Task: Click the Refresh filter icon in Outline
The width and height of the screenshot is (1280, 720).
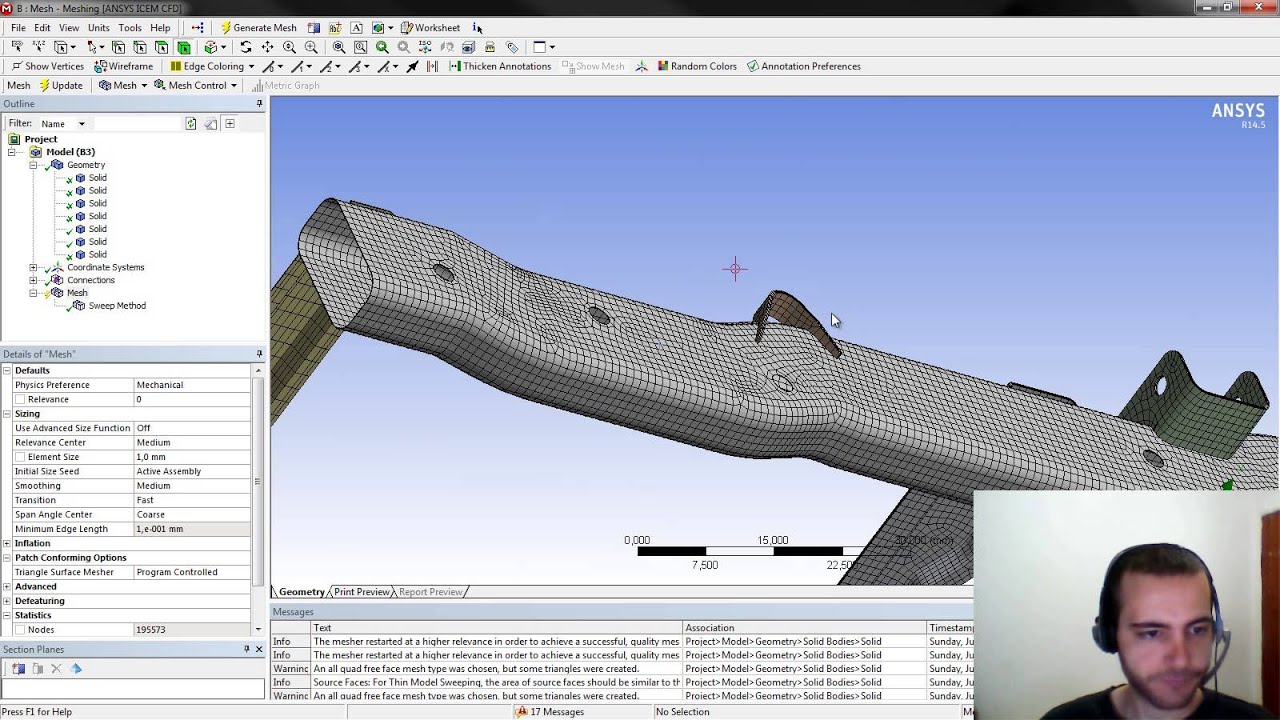Action: (x=190, y=124)
